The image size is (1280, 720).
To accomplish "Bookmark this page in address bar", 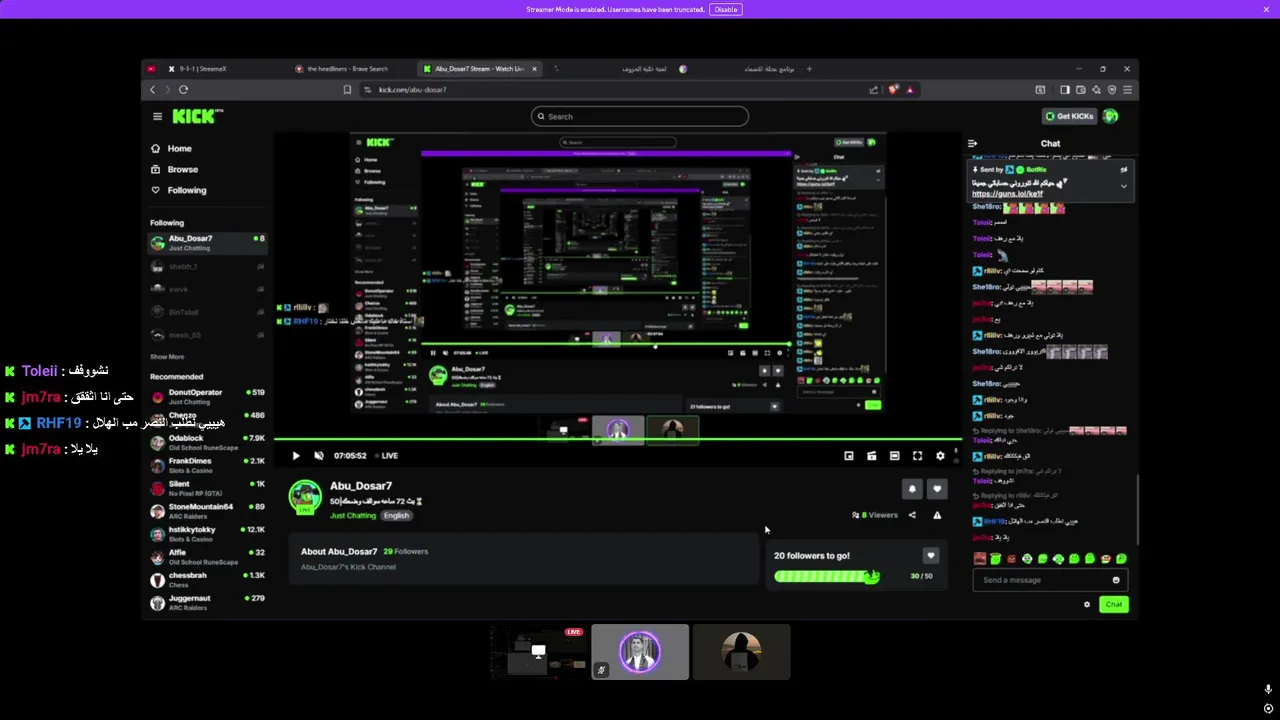I will coord(347,90).
